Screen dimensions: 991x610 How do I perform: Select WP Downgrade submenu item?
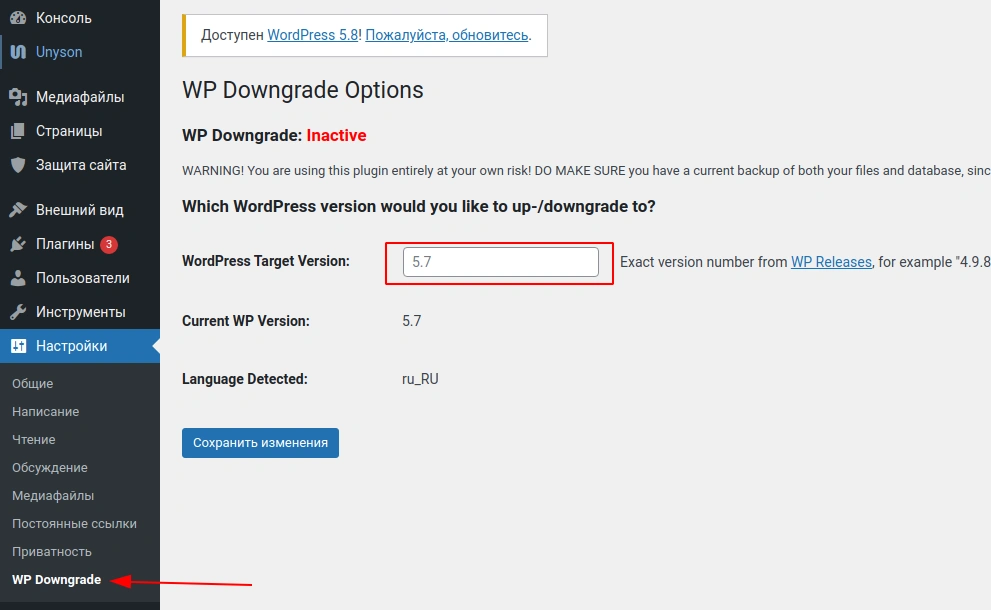pos(57,580)
